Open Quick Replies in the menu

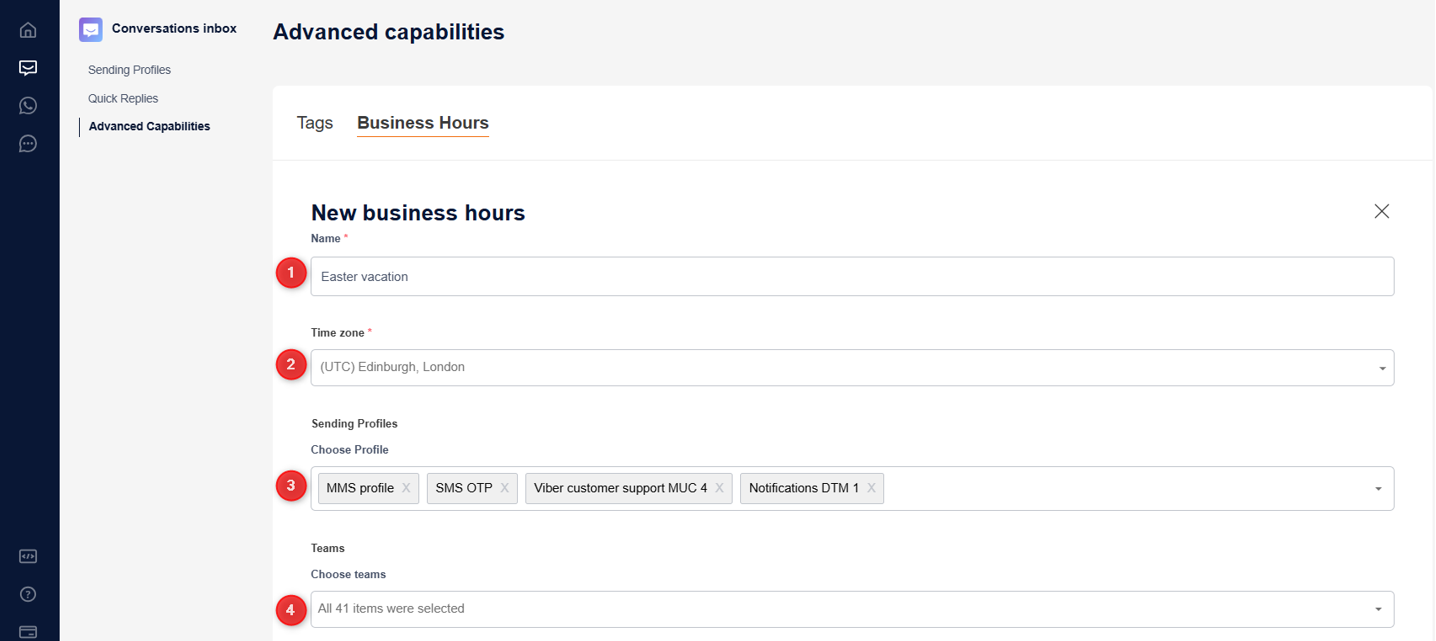[123, 98]
